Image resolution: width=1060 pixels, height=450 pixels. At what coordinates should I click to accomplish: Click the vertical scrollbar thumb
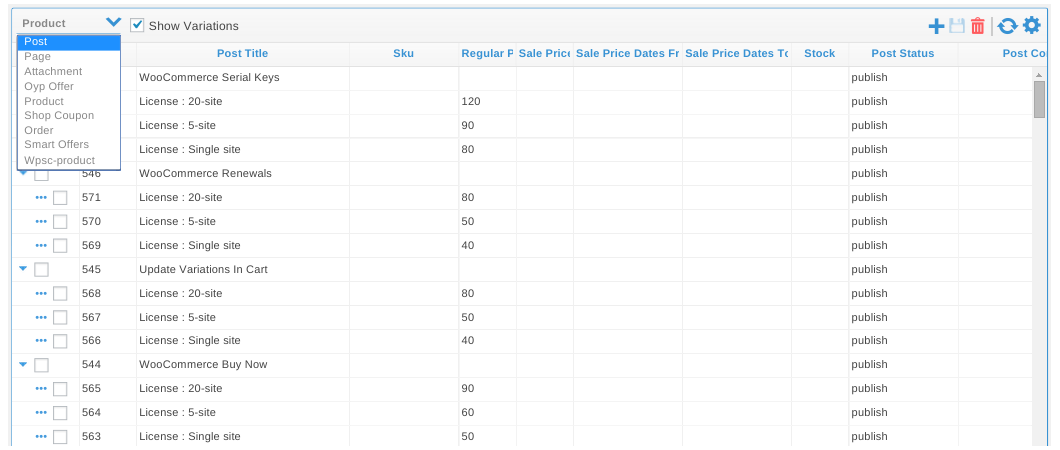(x=1039, y=99)
